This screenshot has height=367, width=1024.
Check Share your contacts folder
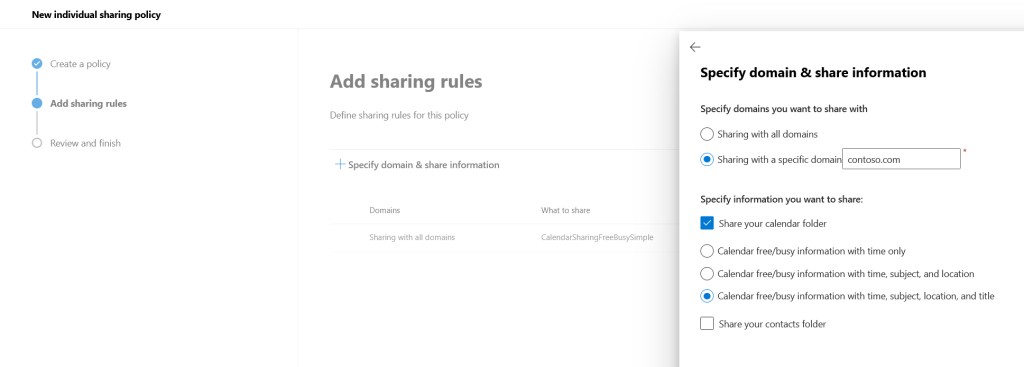[x=707, y=323]
